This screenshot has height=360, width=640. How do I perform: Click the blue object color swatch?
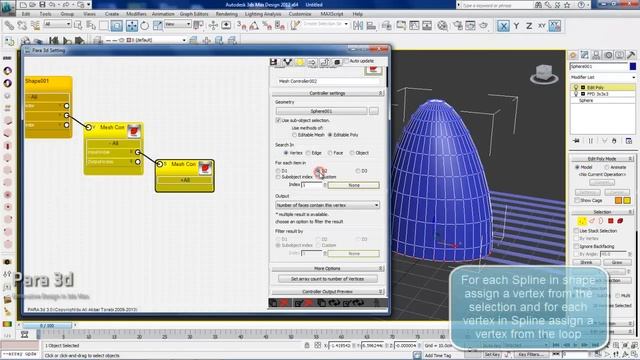(x=633, y=66)
